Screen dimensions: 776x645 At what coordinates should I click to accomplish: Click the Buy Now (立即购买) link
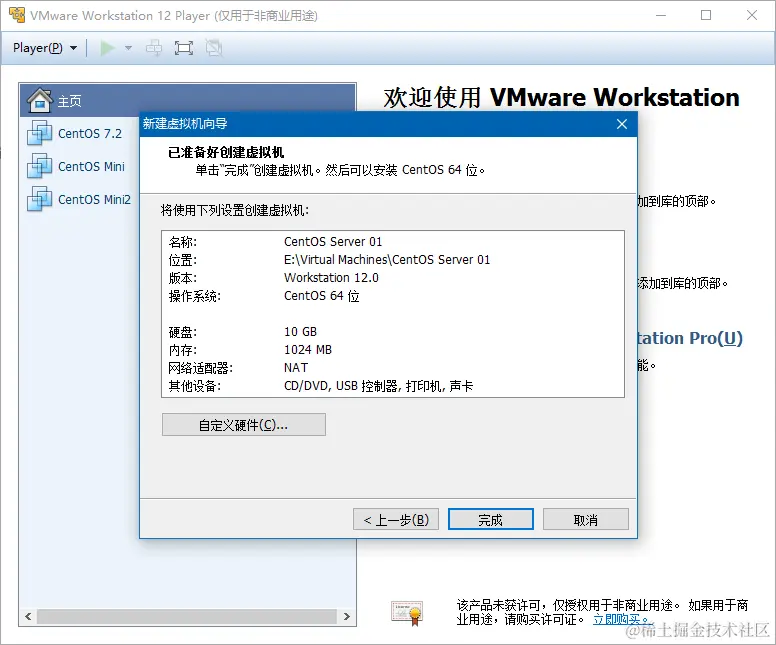620,619
